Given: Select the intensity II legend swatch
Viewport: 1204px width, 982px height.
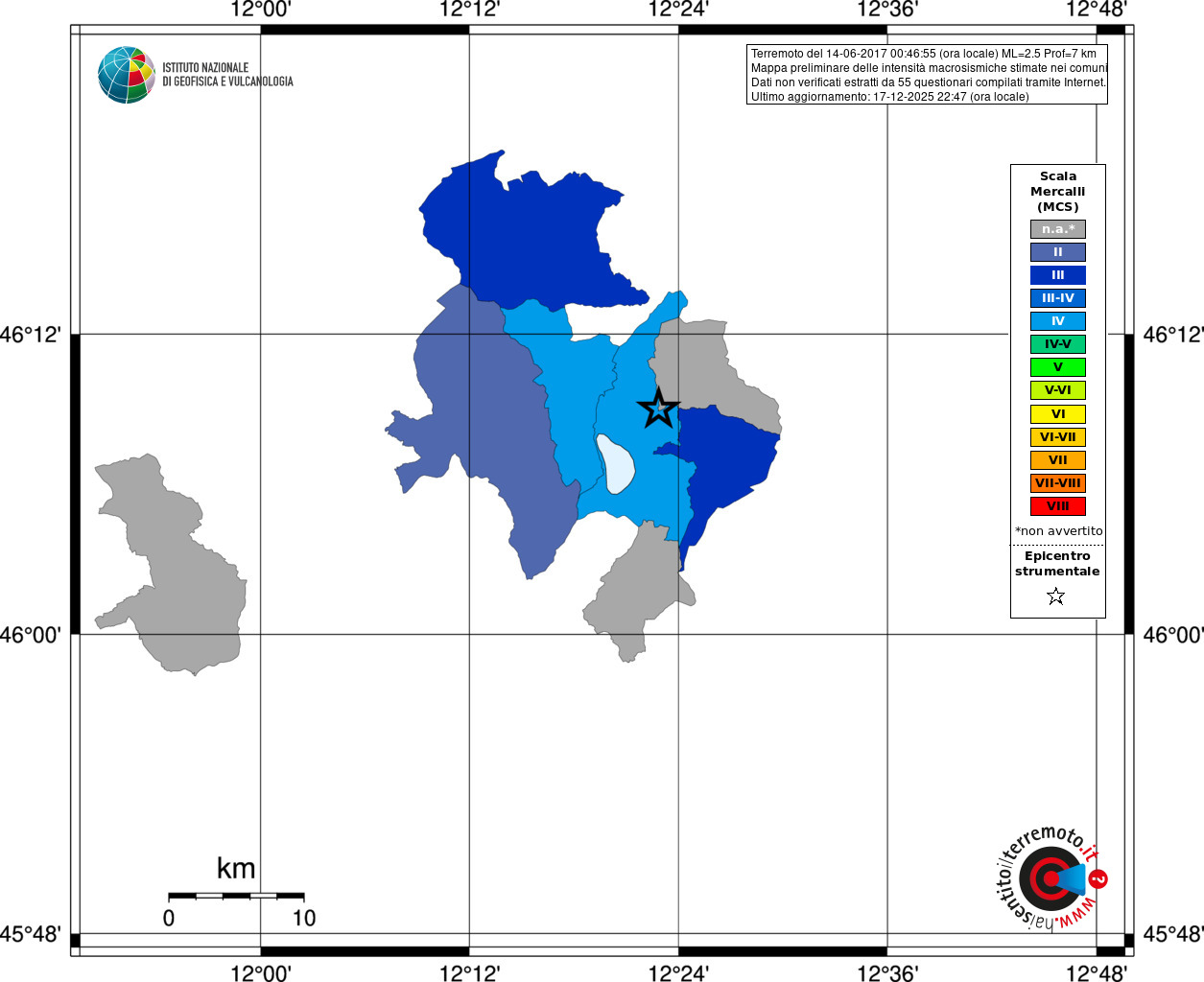Looking at the screenshot, I should pyautogui.click(x=1058, y=252).
